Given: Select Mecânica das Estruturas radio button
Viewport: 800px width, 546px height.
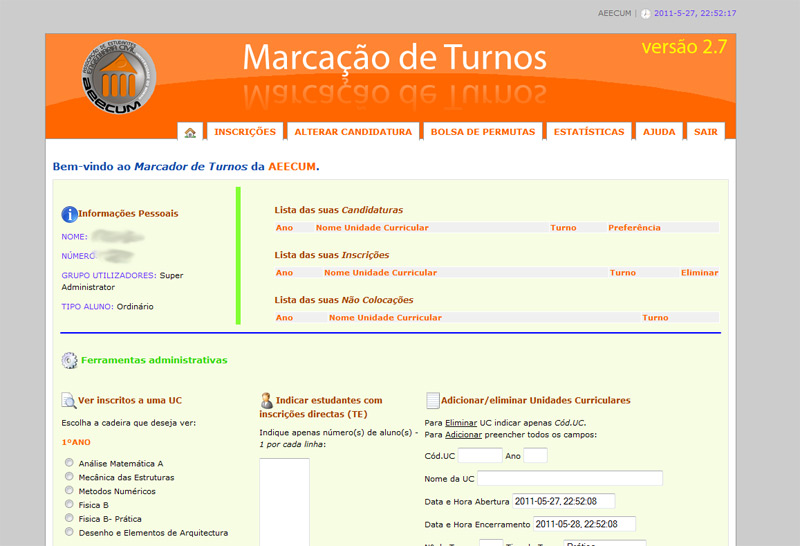Looking at the screenshot, I should 69,476.
